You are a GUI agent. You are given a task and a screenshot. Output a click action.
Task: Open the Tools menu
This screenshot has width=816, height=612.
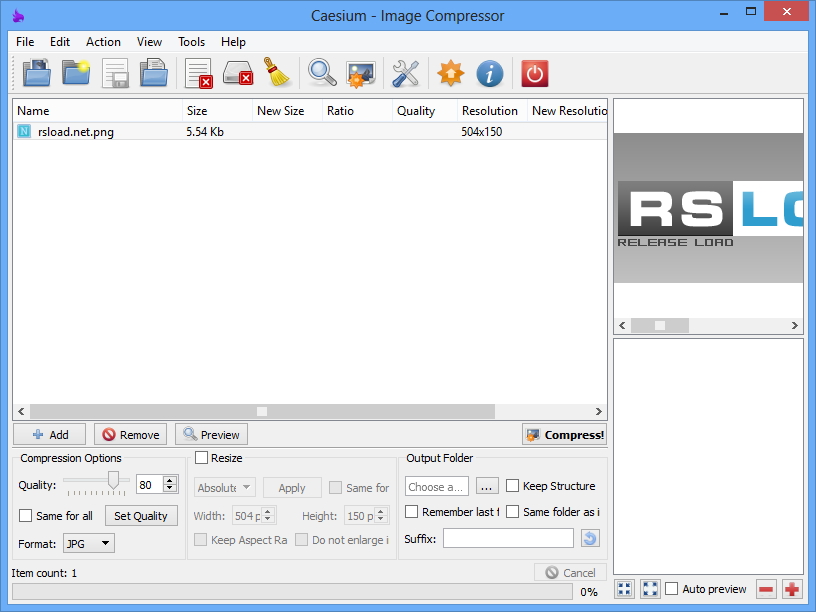(191, 42)
